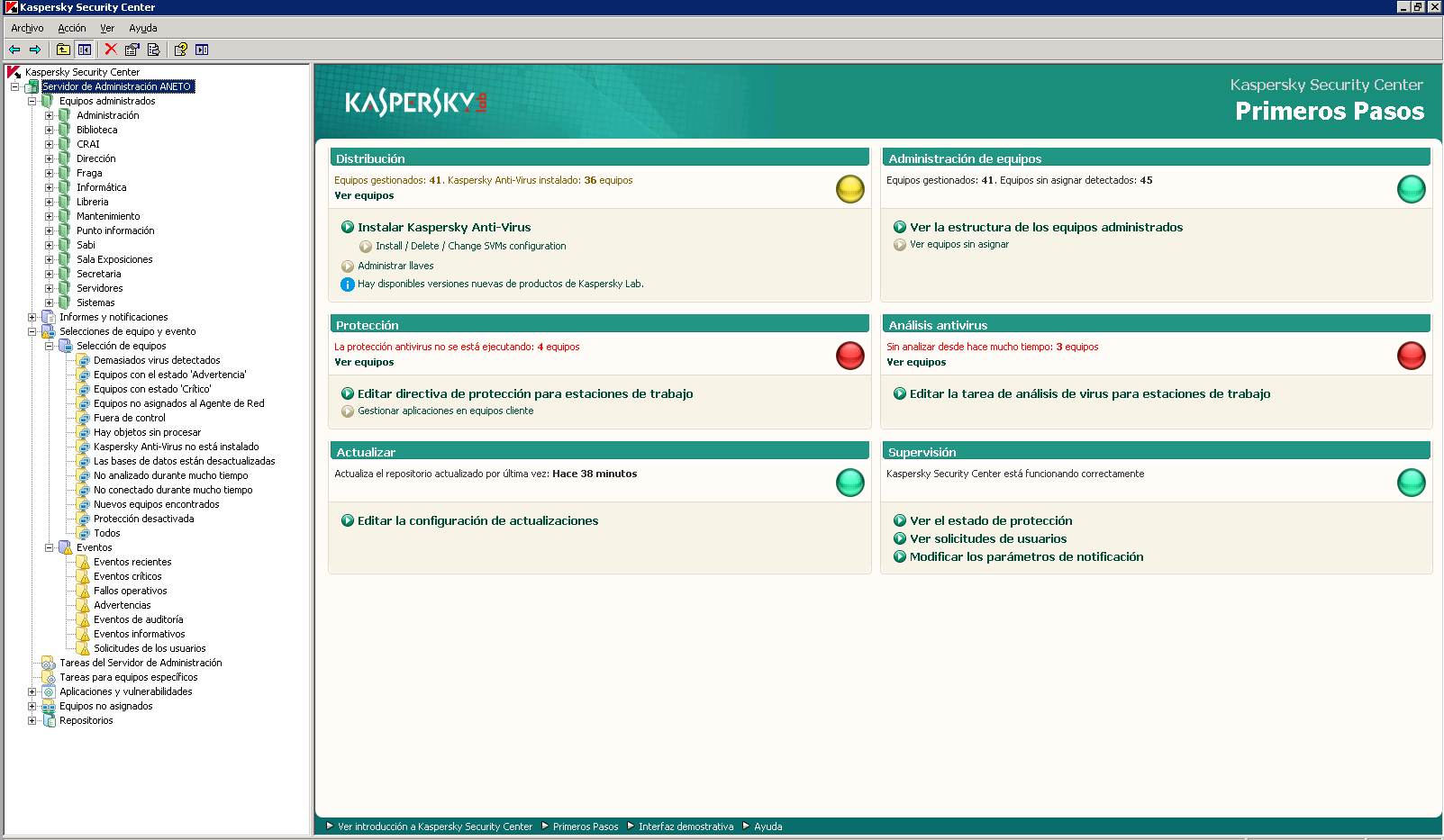The image size is (1444, 840).
Task: Open Properties from the toolbar icon
Action: point(132,50)
